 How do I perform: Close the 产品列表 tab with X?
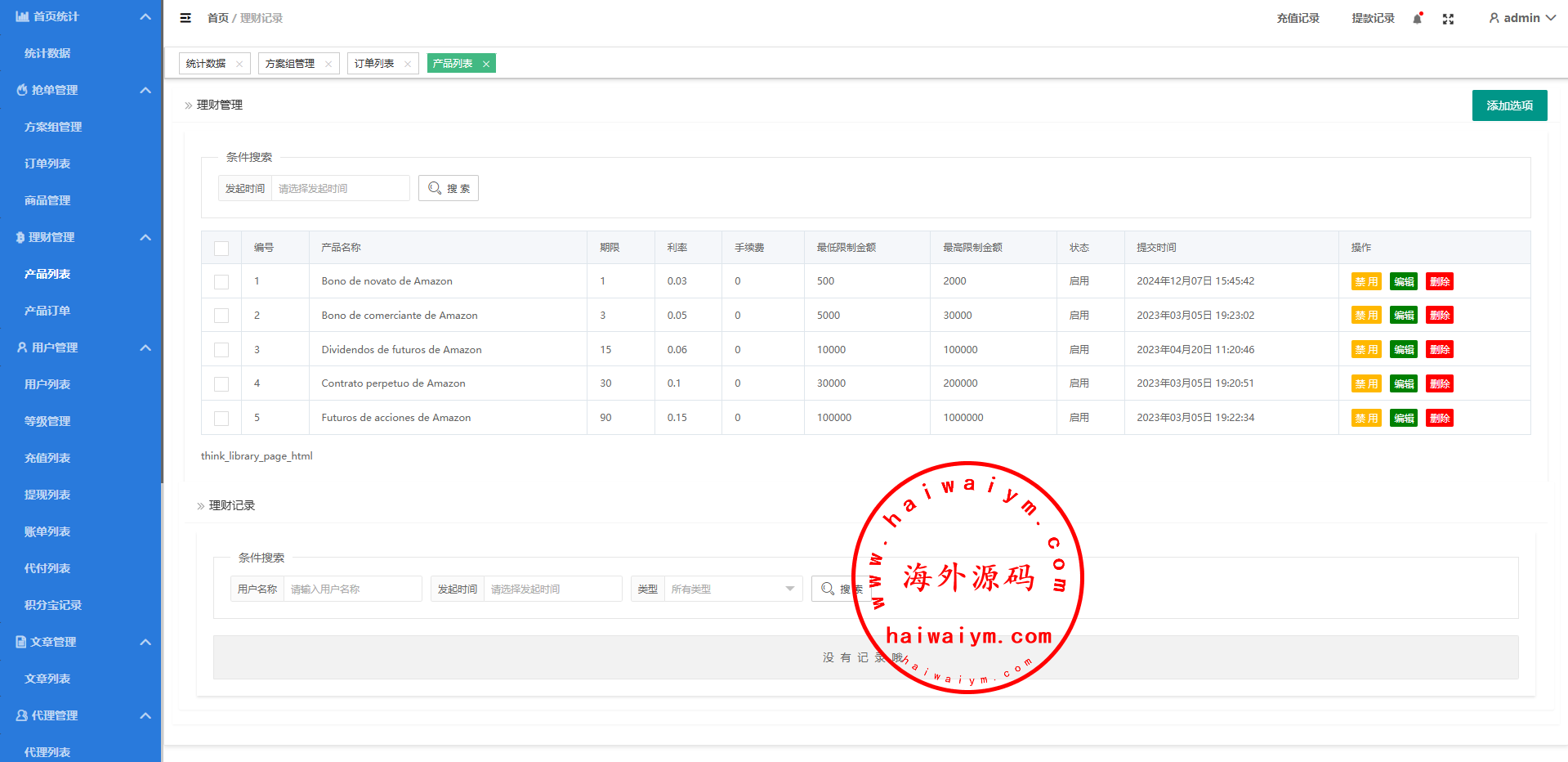(486, 64)
